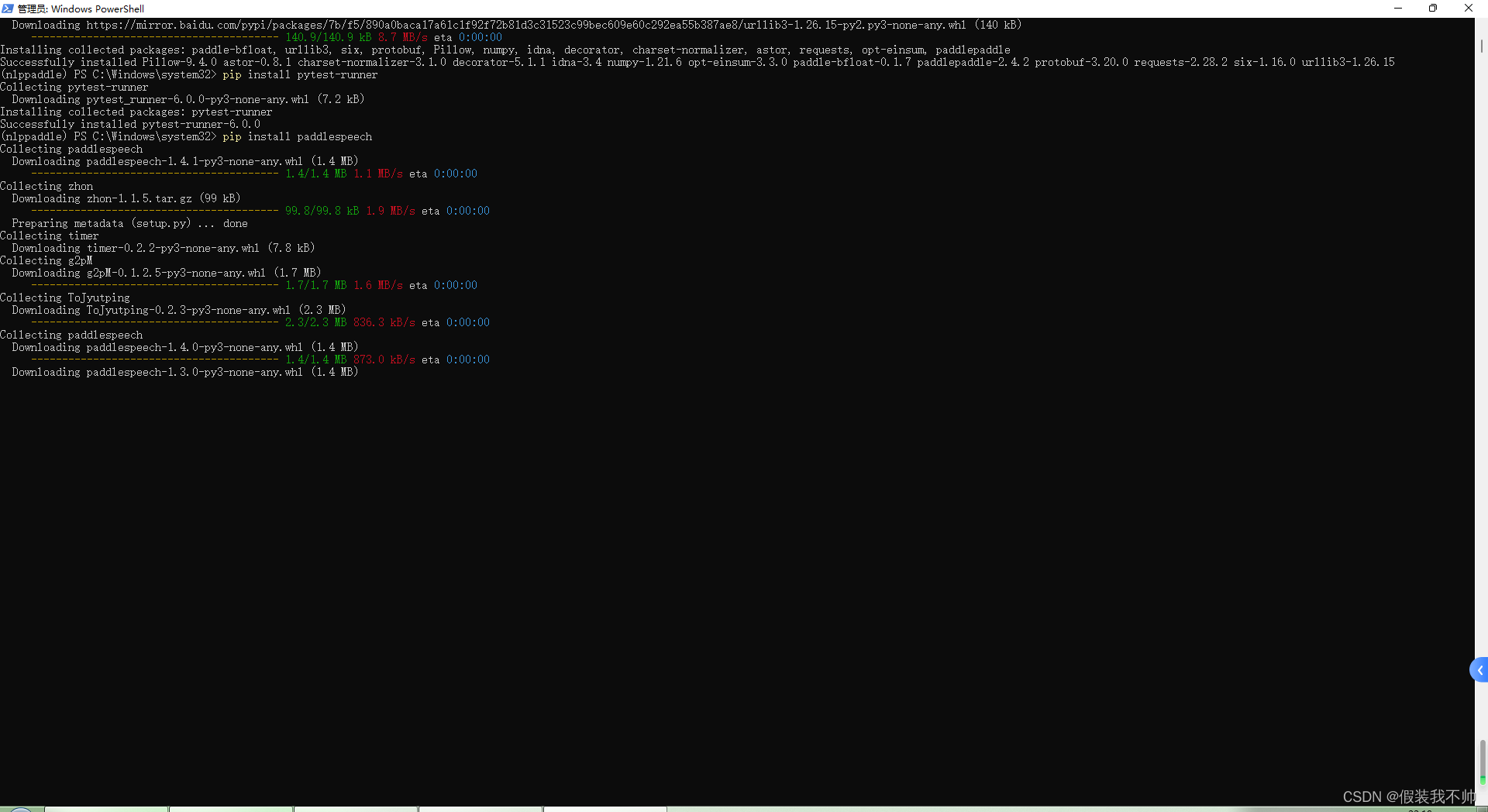Click 'Downloading ToJyutping-0.2.3-py3-none-any.whl' line

pos(179,310)
